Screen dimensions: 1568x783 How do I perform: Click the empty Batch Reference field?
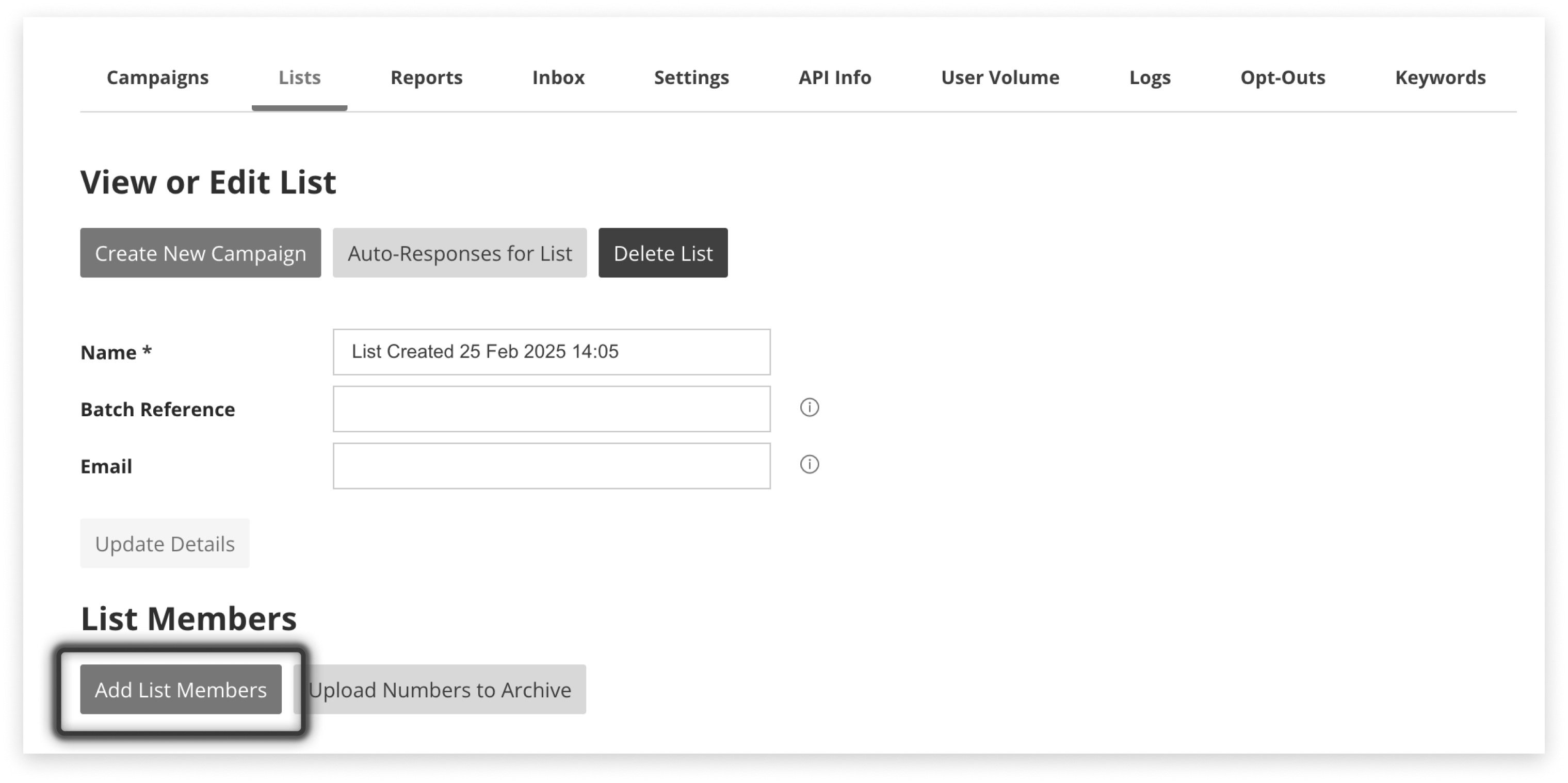[x=551, y=408]
